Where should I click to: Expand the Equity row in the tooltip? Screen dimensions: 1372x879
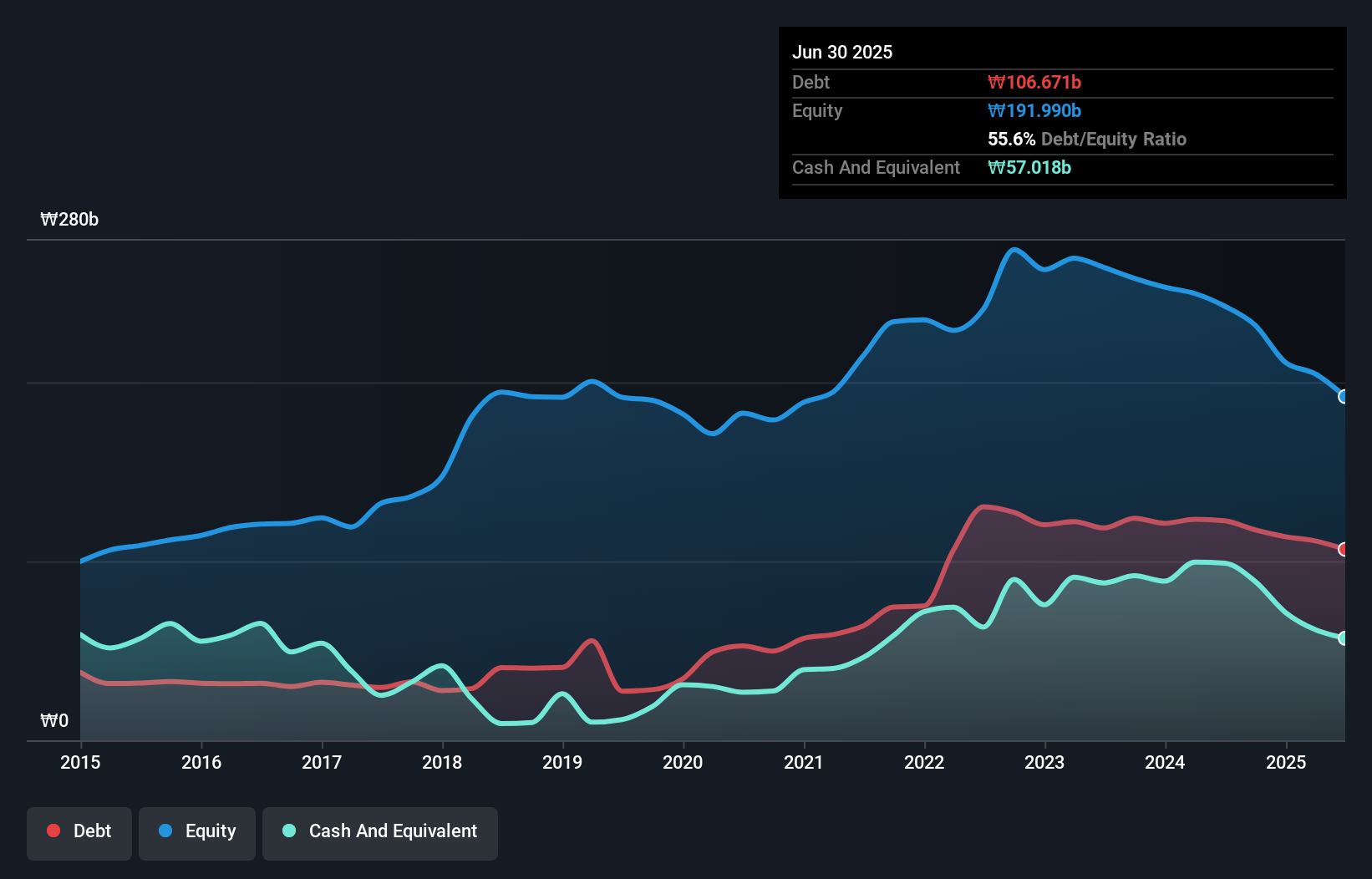coord(816,110)
